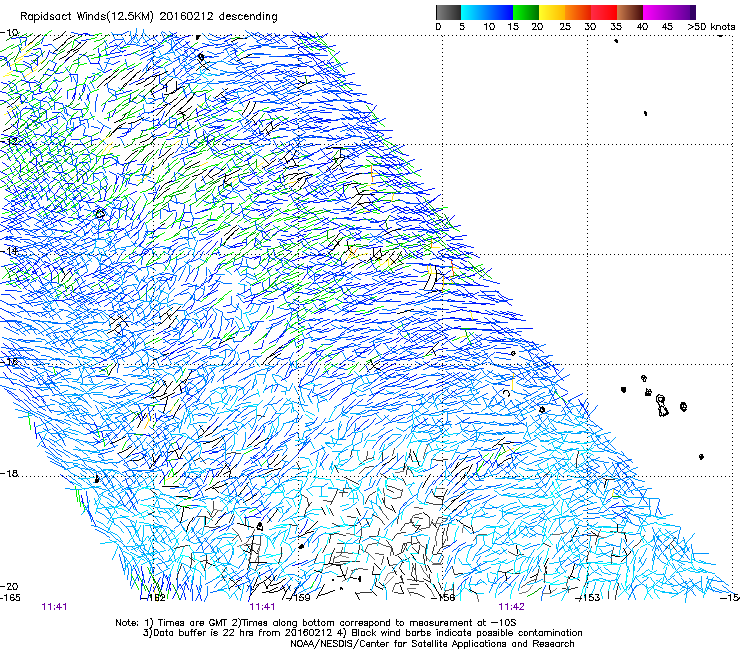Click the magenta 40–45 knots legend segment
This screenshot has width=740, height=650.
[656, 12]
